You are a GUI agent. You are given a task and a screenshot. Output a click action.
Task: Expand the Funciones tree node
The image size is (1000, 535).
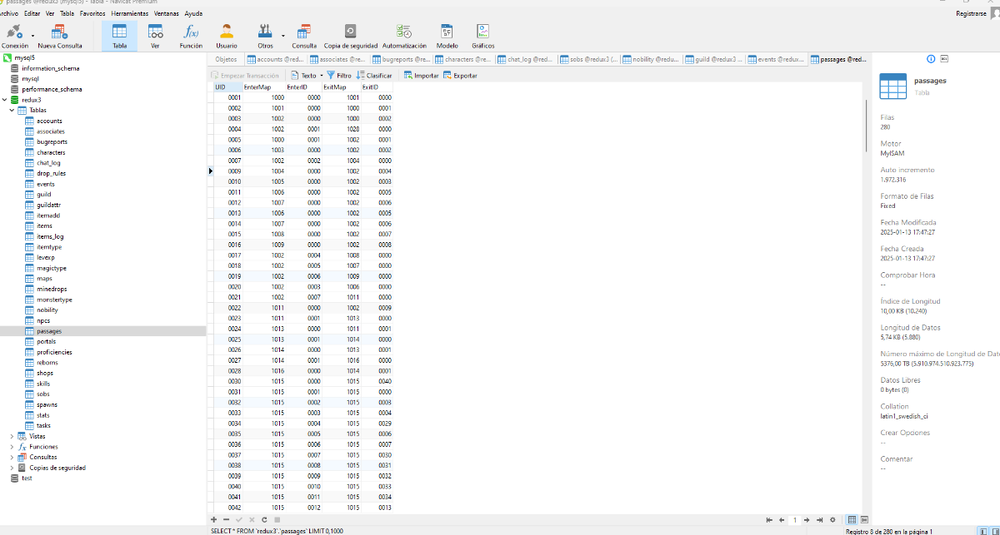pos(12,446)
